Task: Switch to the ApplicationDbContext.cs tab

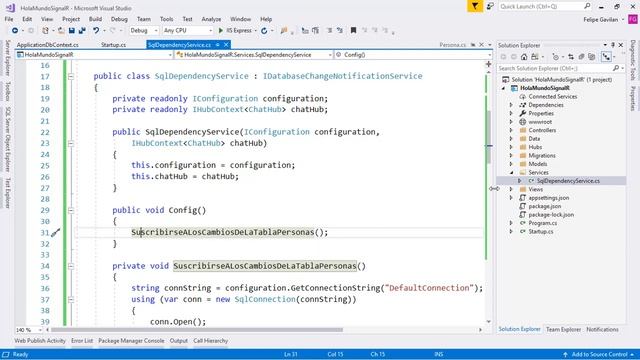Action: coord(48,45)
